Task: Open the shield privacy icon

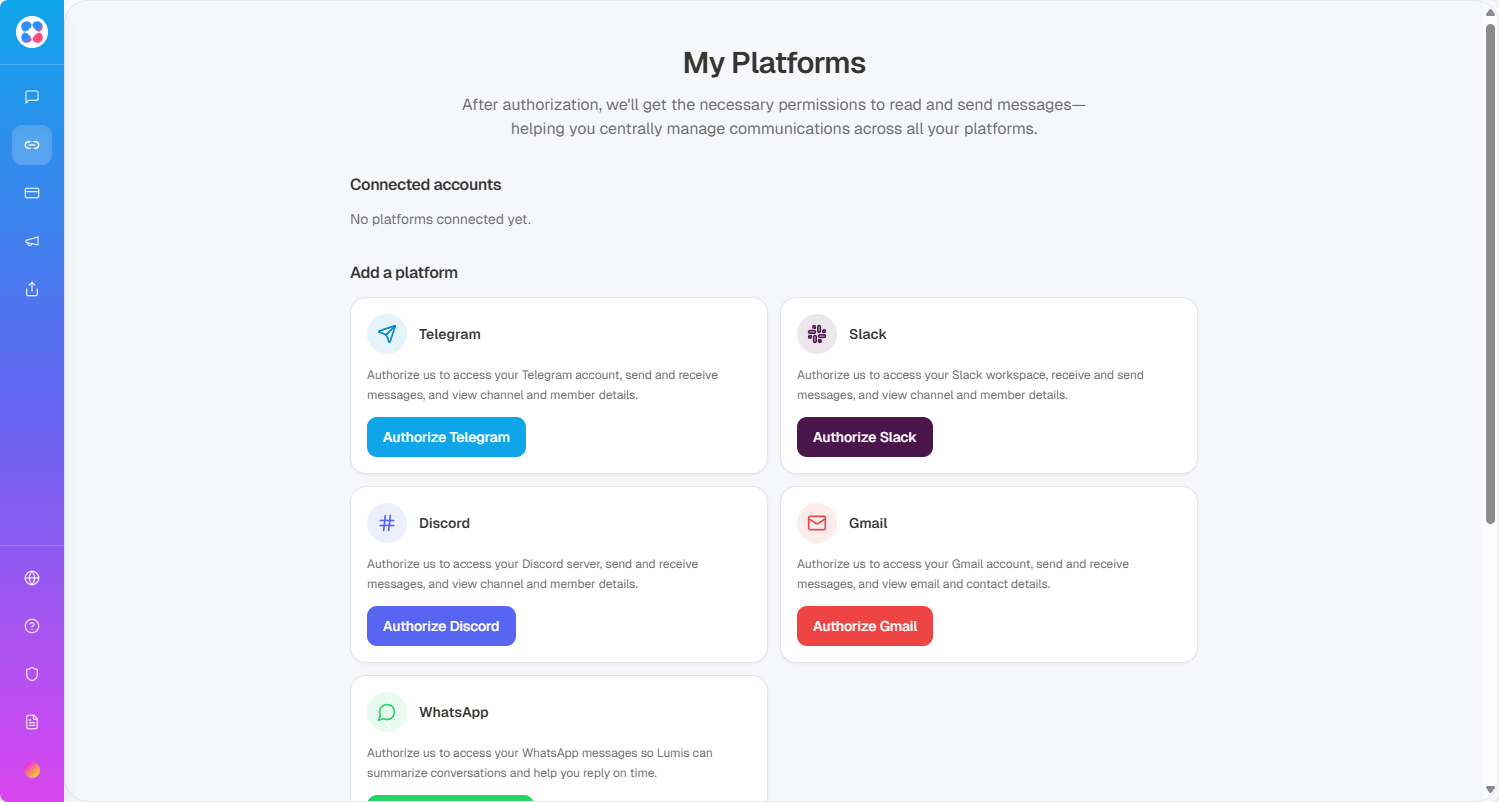Action: [x=32, y=674]
